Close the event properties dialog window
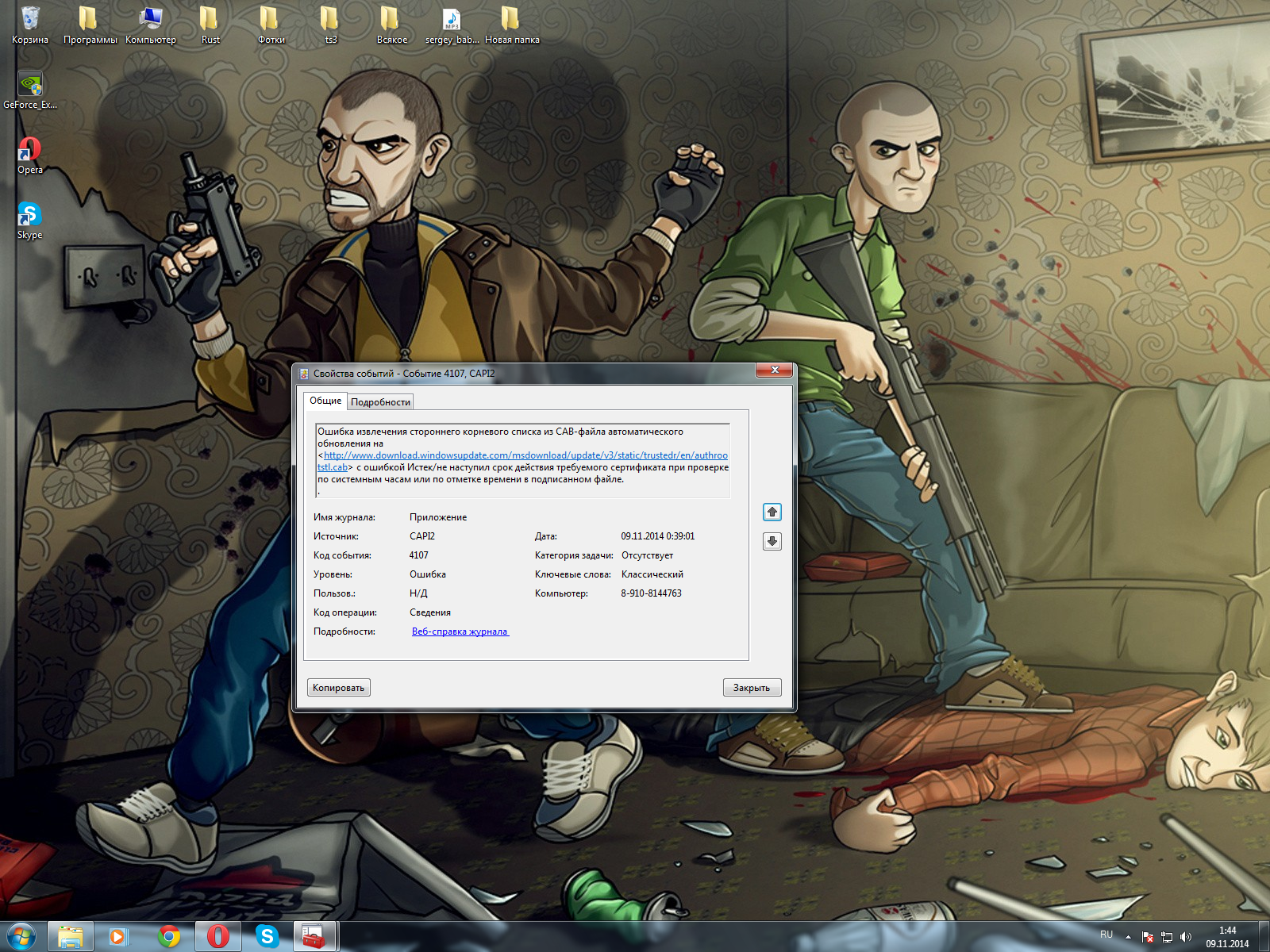1270x952 pixels. click(x=775, y=370)
